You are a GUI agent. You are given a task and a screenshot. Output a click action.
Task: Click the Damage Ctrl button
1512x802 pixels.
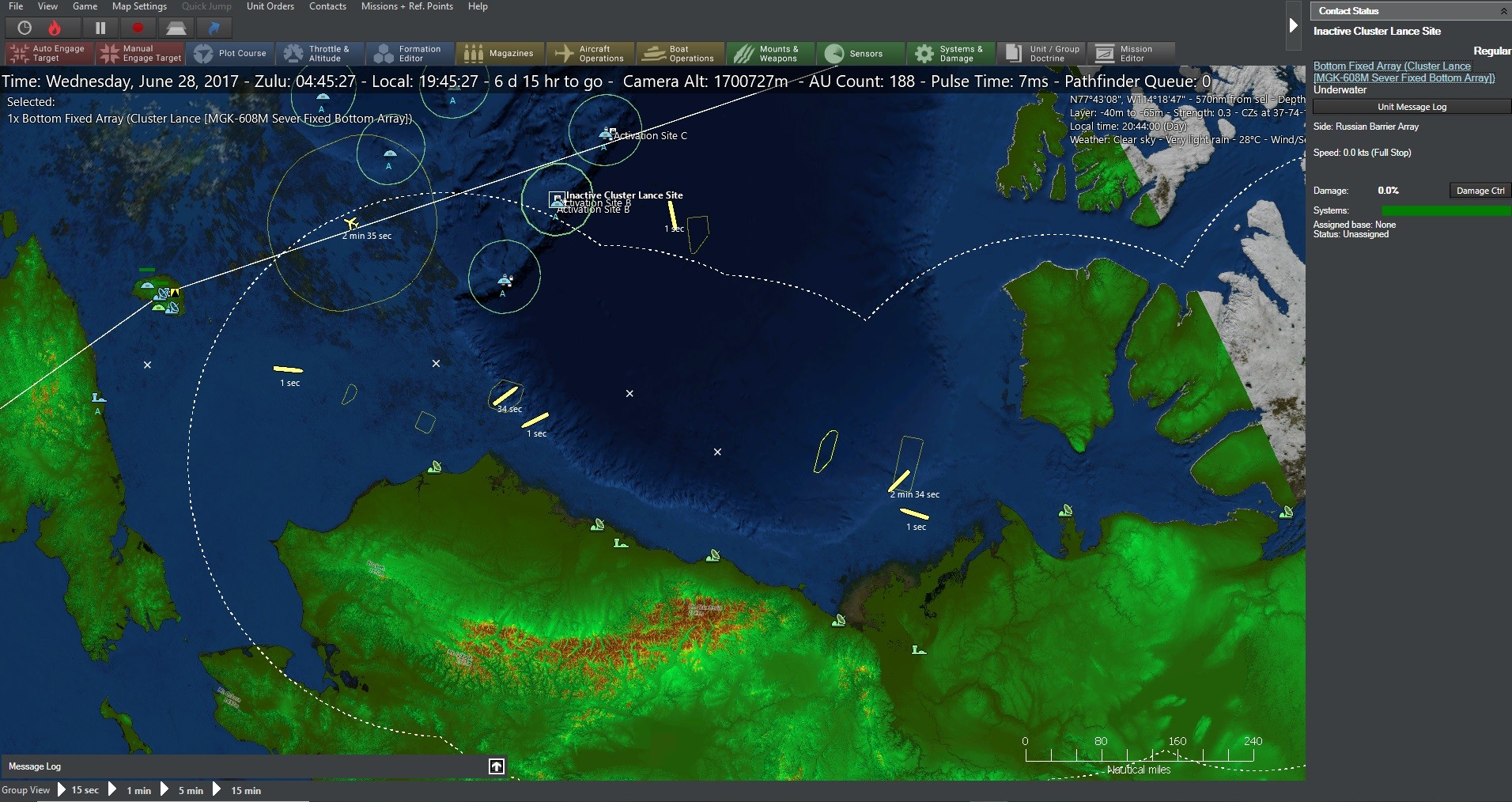click(1479, 190)
